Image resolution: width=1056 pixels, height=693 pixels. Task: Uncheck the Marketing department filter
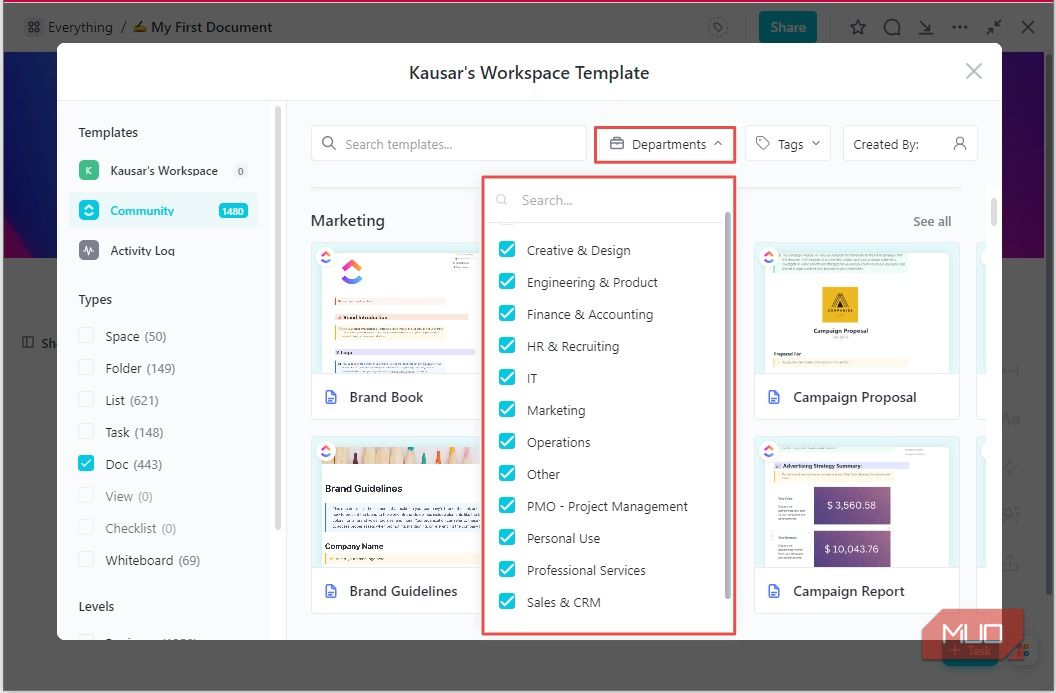pyautogui.click(x=507, y=410)
